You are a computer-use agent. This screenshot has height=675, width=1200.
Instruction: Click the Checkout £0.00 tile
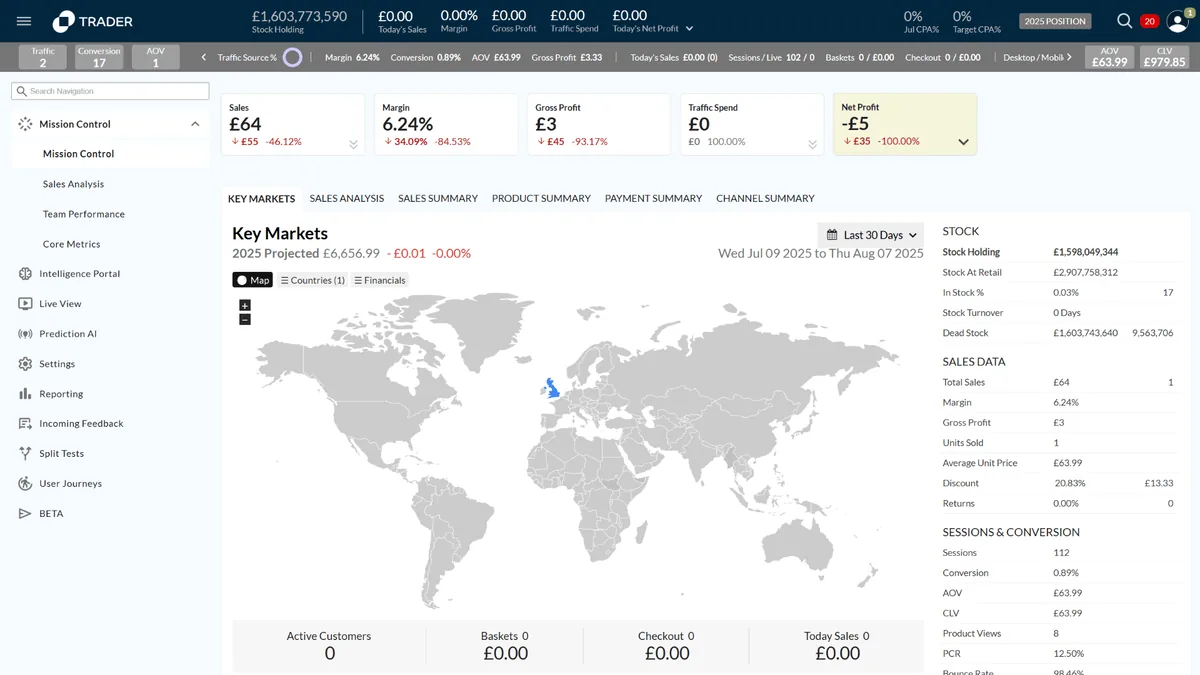pos(666,646)
